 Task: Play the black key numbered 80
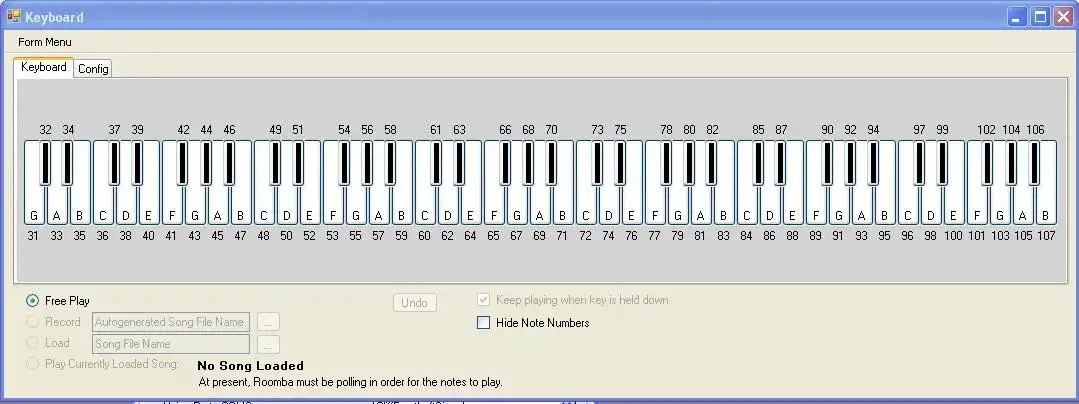tap(690, 162)
